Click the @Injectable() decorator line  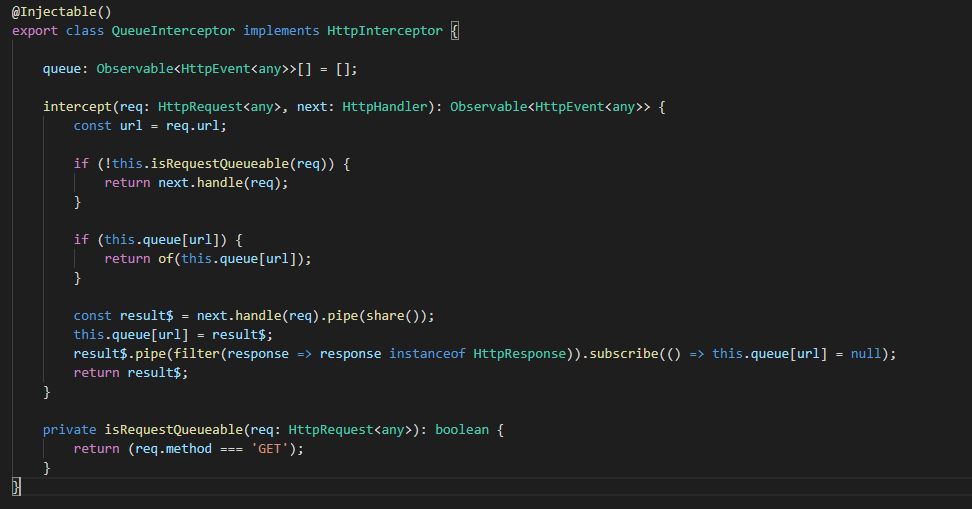coord(61,12)
